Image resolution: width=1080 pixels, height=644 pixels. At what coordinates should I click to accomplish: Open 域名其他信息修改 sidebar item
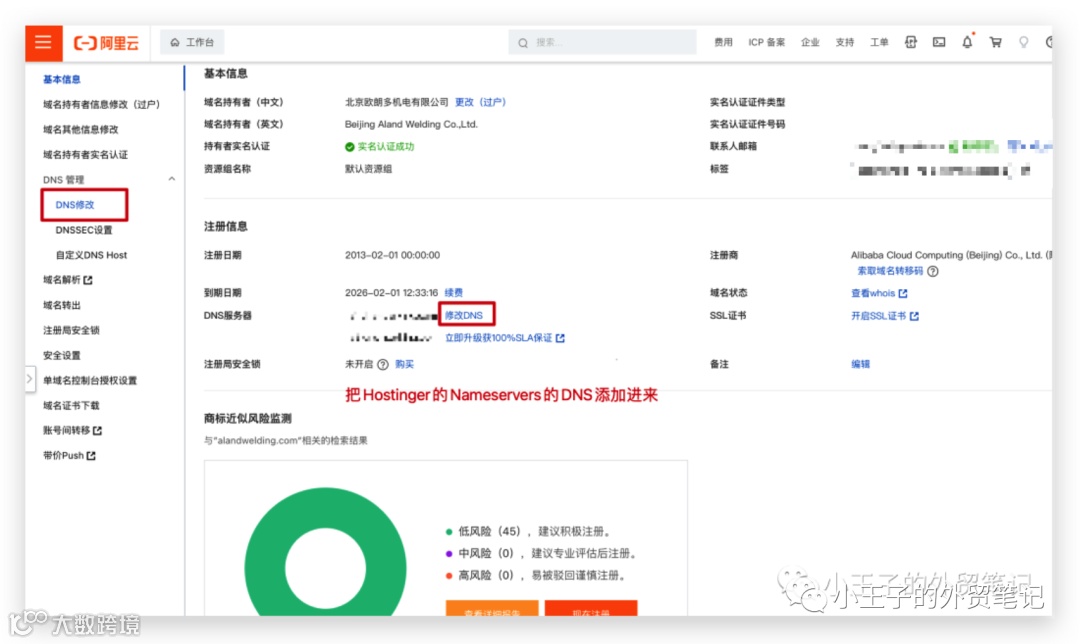(x=81, y=129)
